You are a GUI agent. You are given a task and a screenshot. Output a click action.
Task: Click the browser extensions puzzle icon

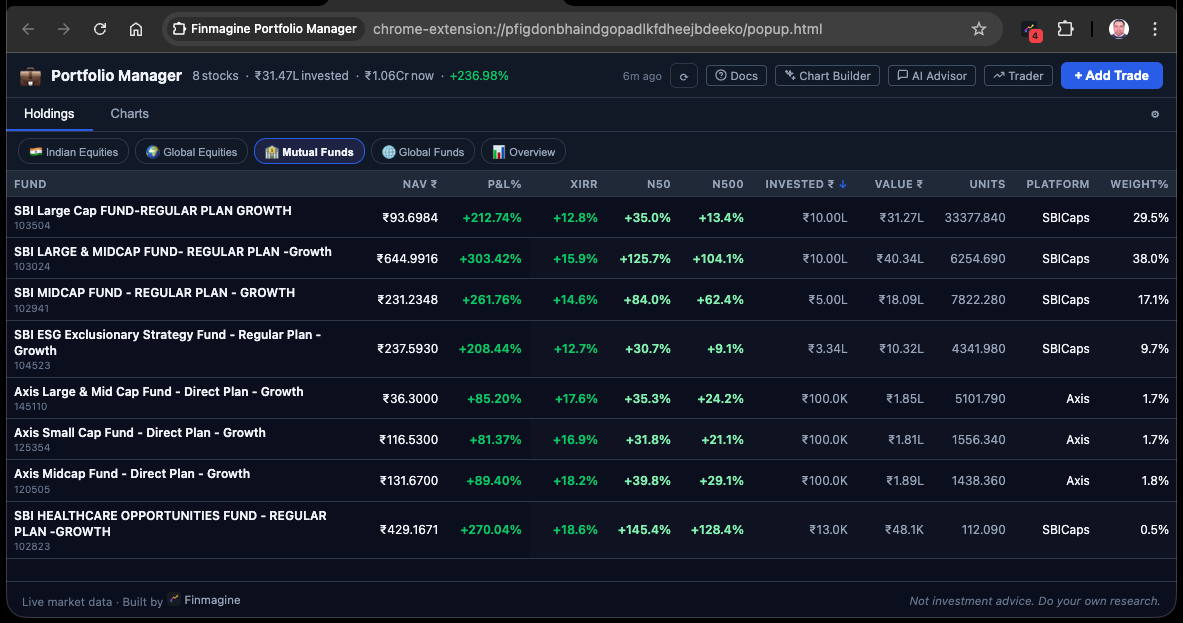coord(1065,29)
